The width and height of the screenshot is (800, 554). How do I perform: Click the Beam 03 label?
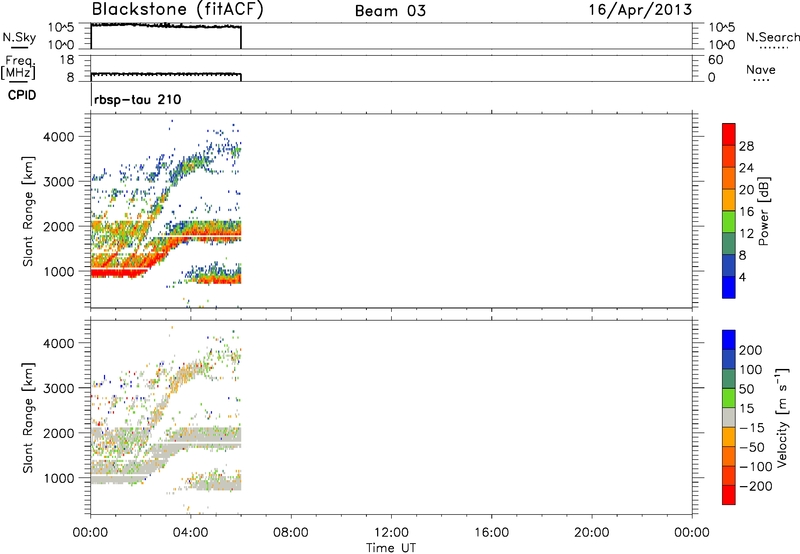tap(390, 11)
